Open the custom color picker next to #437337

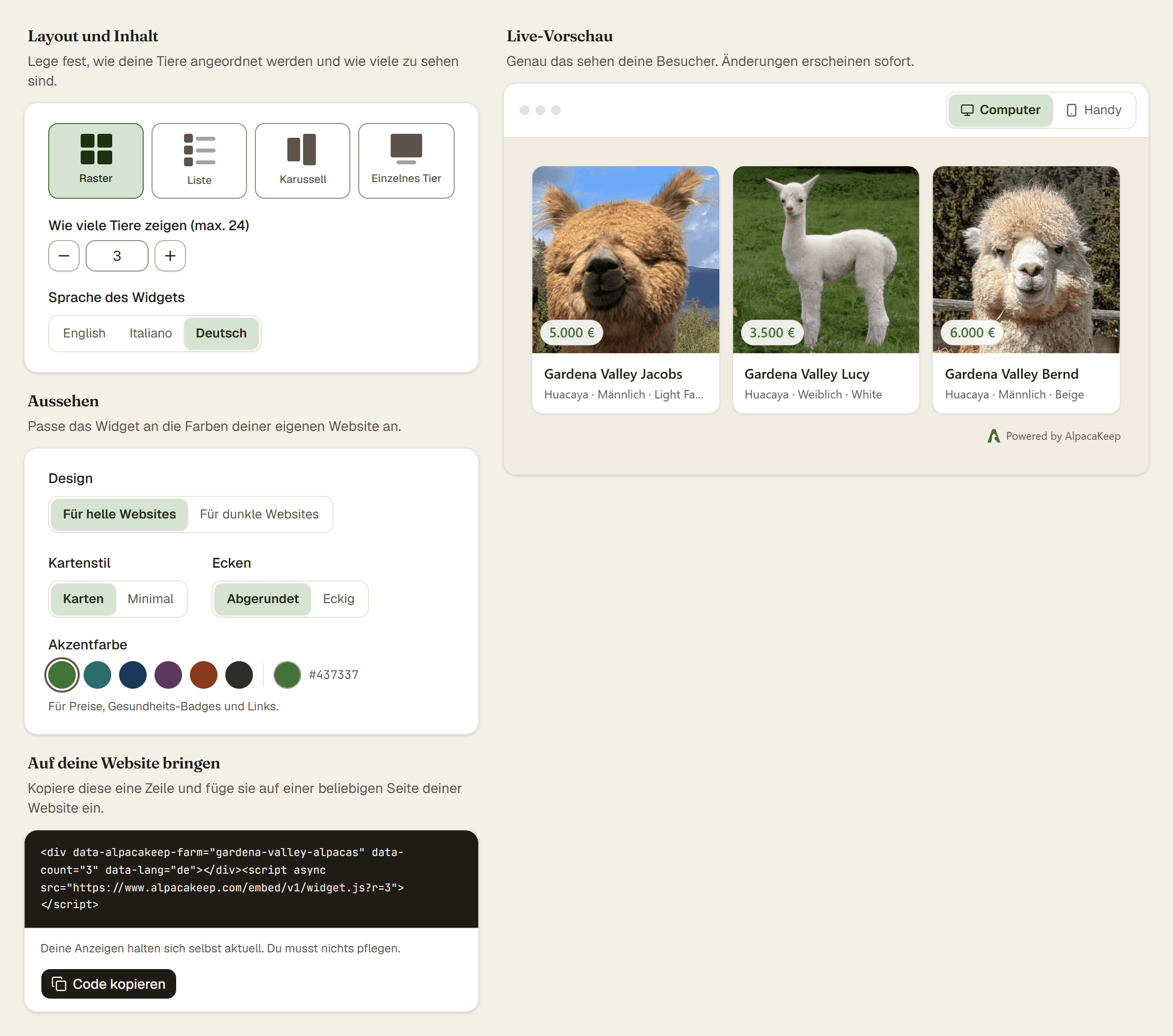(287, 674)
